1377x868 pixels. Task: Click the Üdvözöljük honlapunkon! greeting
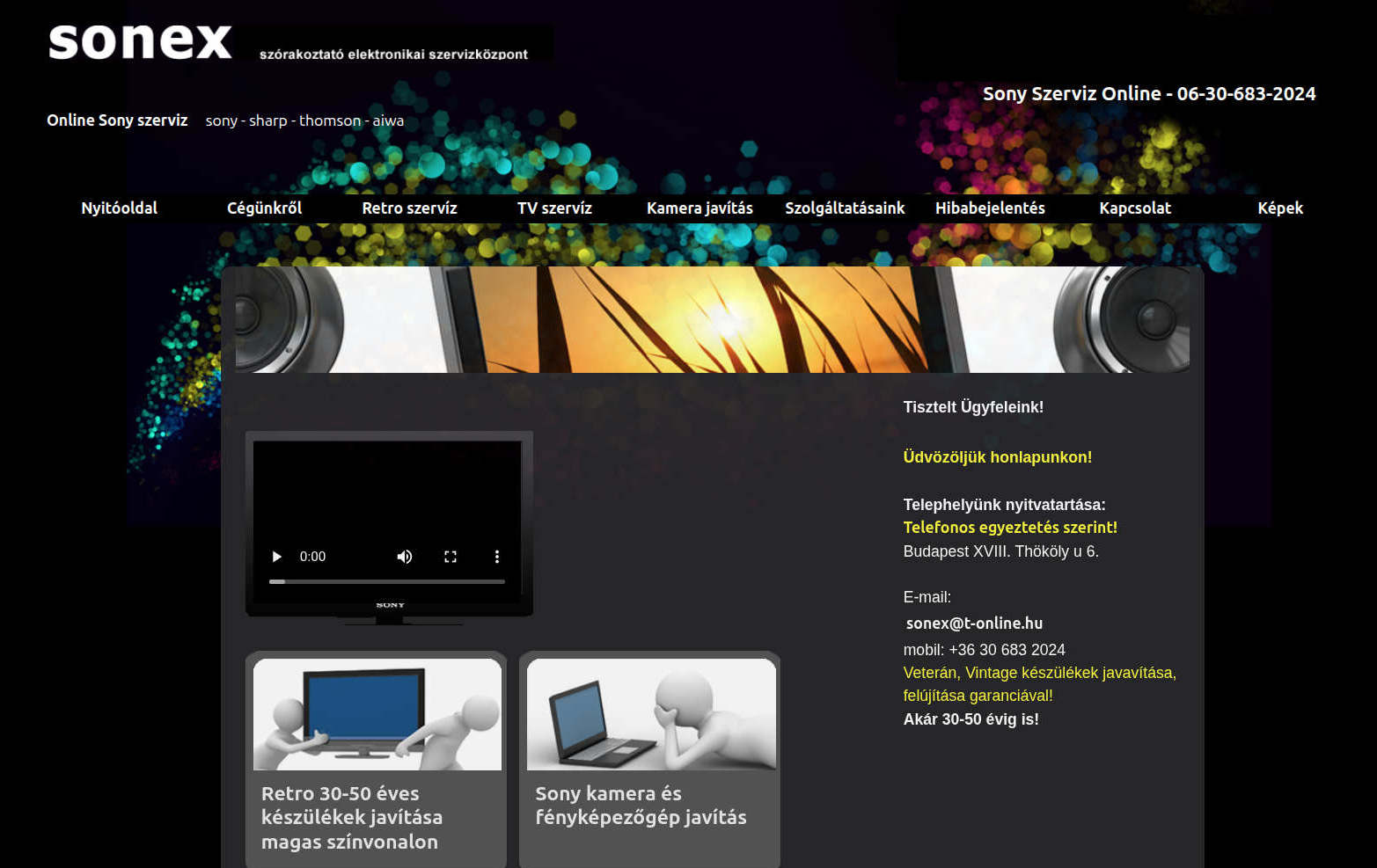tap(997, 457)
